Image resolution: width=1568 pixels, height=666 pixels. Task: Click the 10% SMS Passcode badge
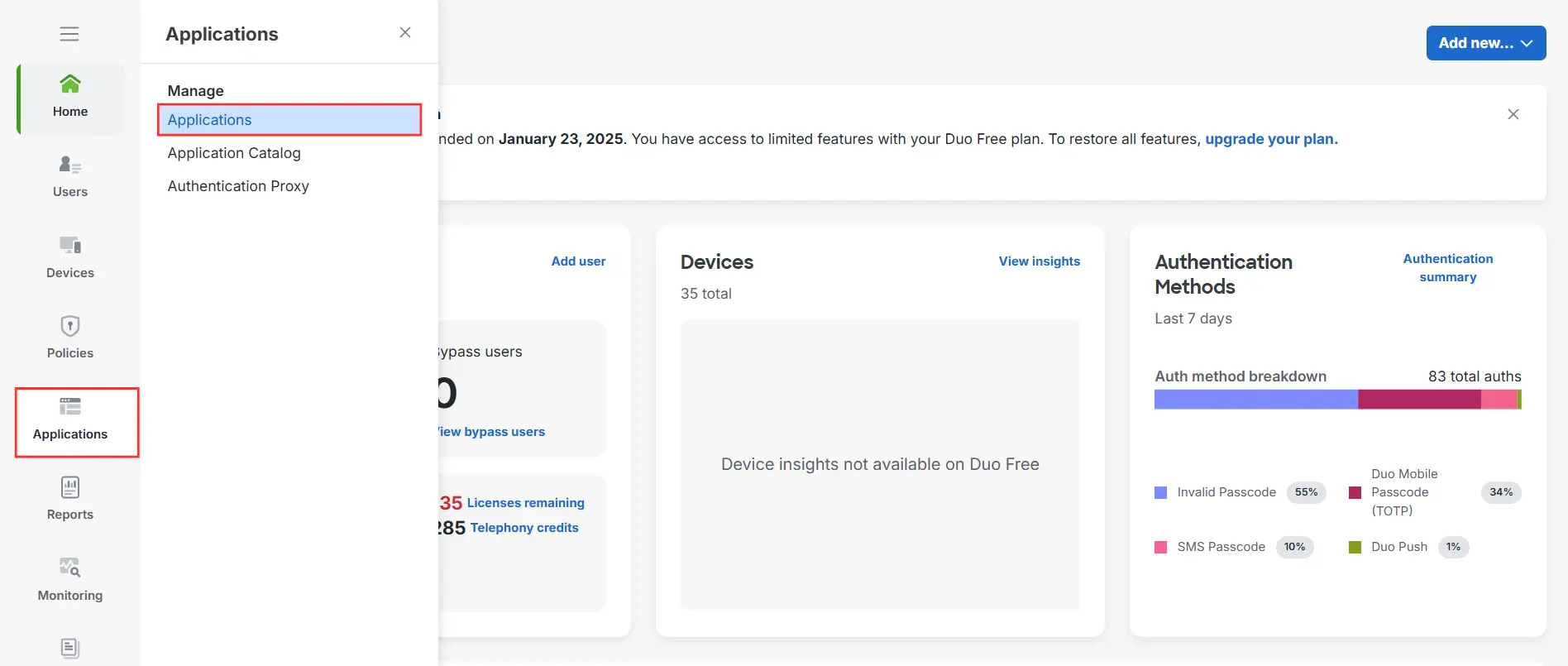coord(1295,547)
